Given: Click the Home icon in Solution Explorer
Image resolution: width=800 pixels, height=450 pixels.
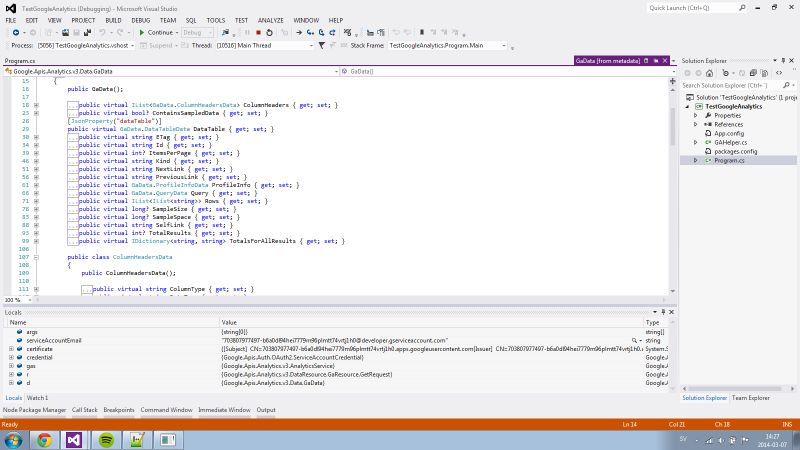Looking at the screenshot, I should tap(709, 73).
